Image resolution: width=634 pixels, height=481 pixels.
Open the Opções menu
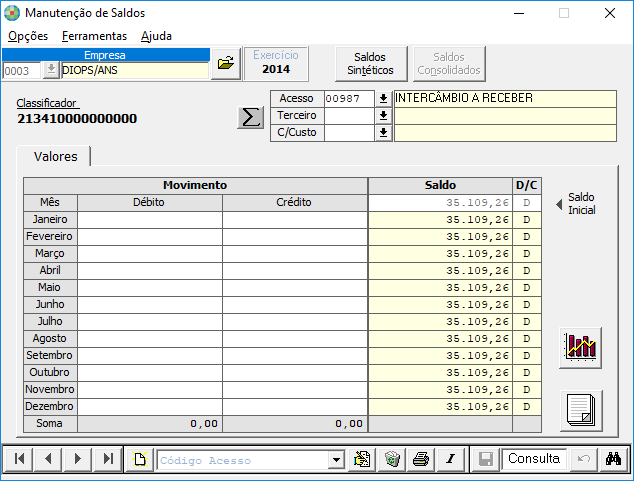28,36
